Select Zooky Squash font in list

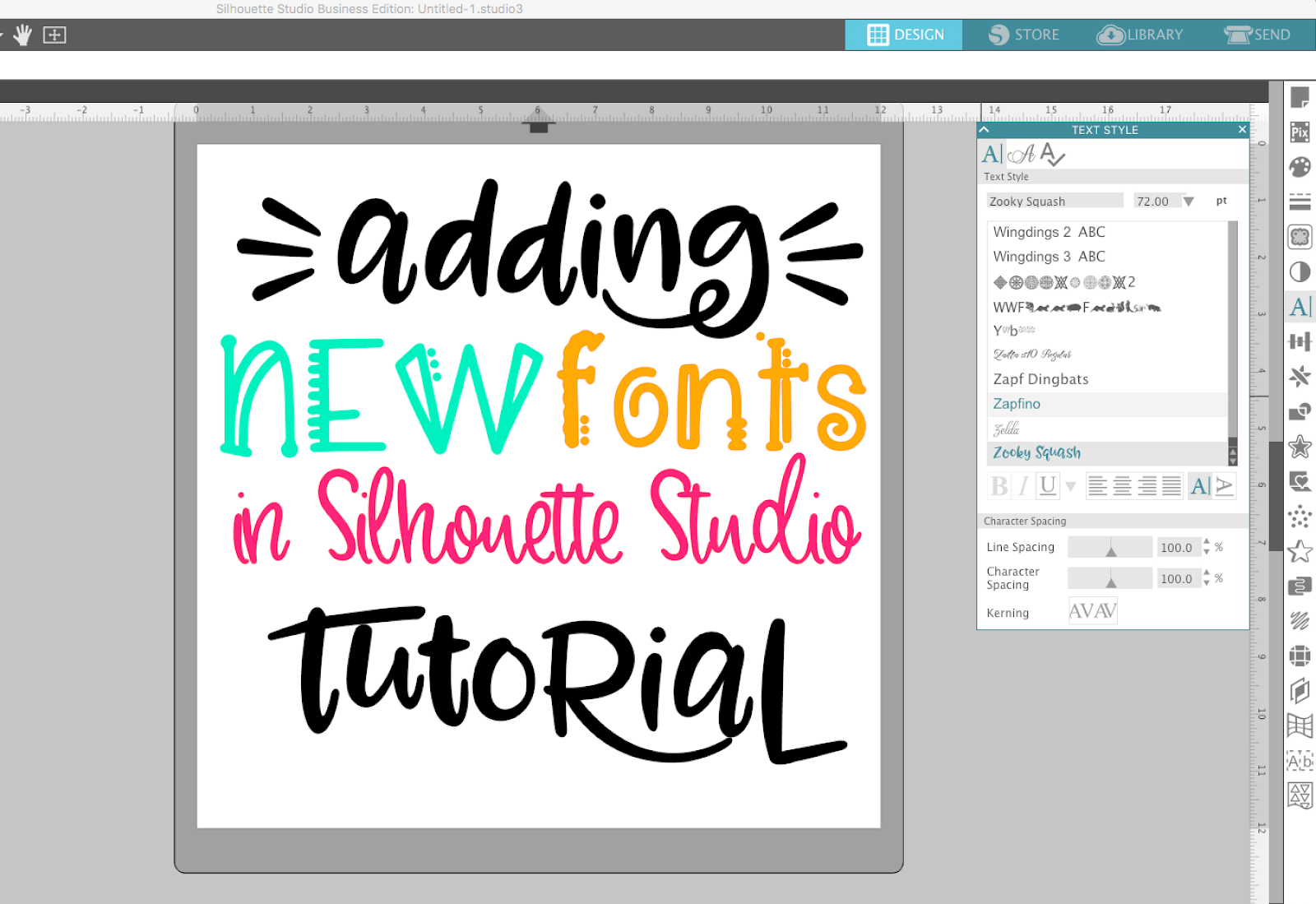coord(1107,452)
